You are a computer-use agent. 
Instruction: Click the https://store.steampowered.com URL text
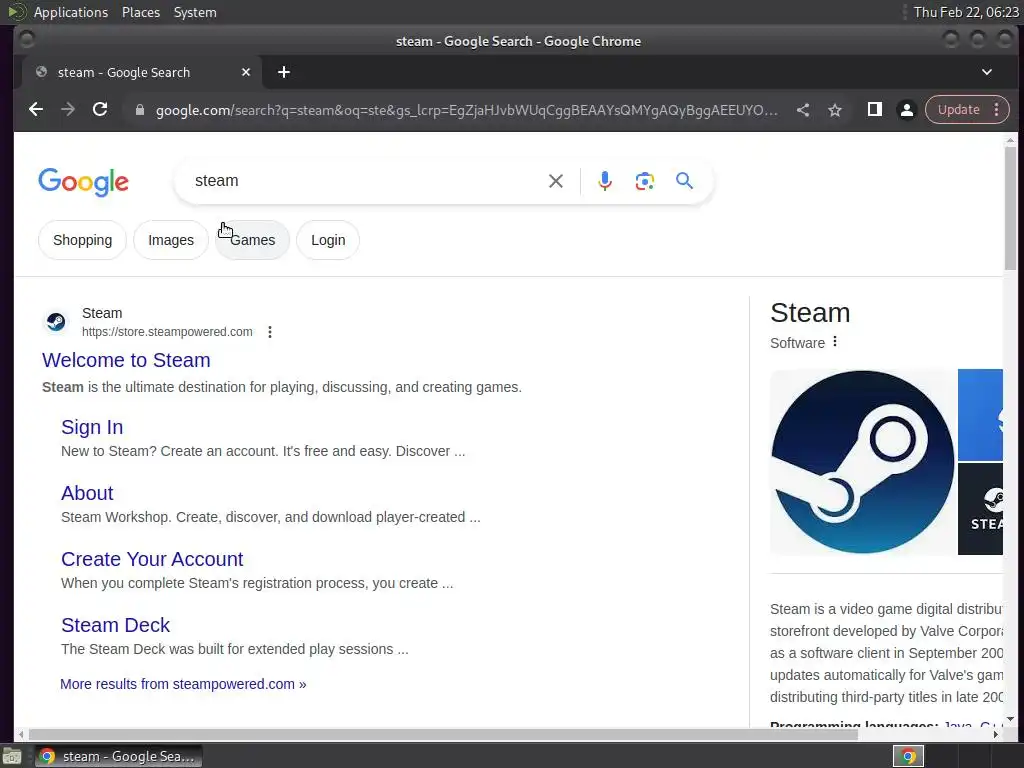[167, 332]
